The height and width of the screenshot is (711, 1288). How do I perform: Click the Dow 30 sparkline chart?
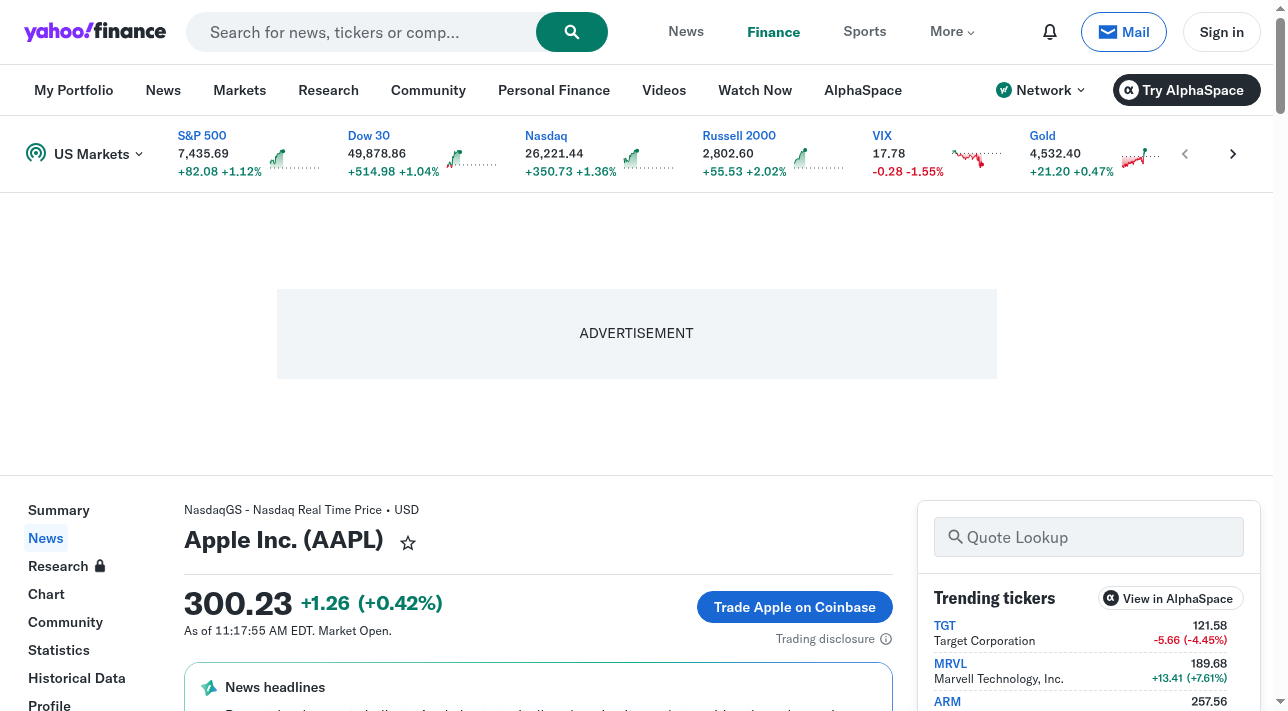(472, 158)
